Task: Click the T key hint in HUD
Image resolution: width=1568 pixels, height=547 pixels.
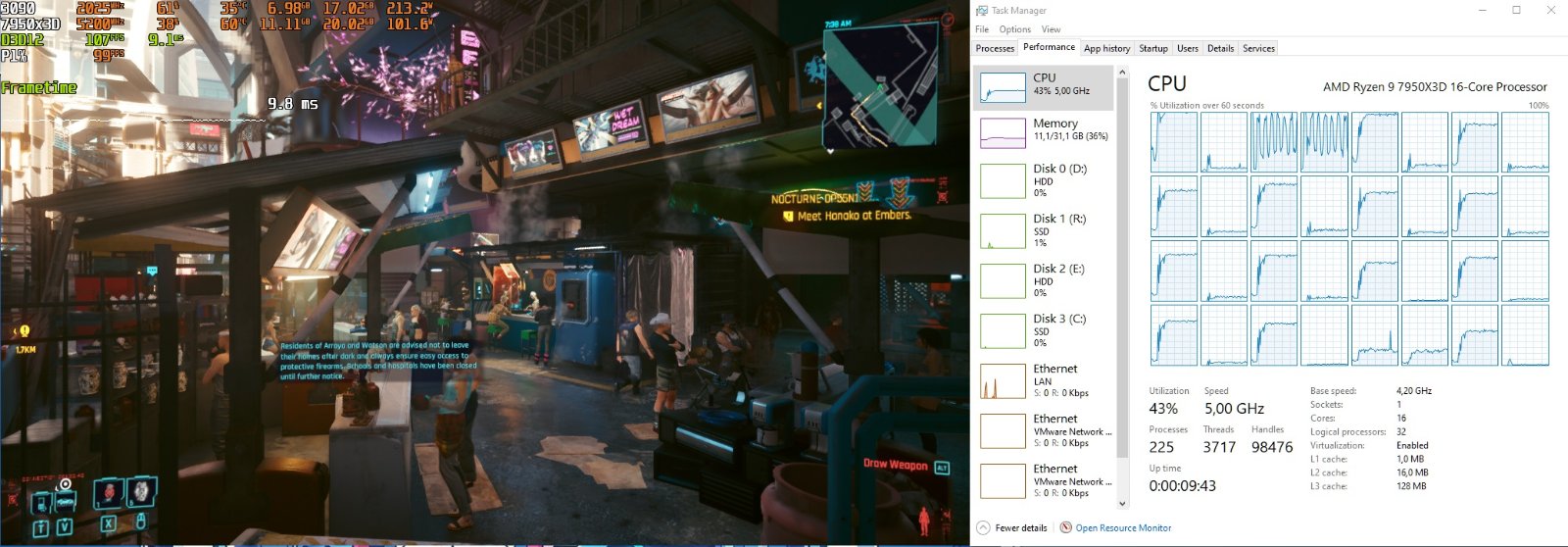Action: [x=41, y=528]
